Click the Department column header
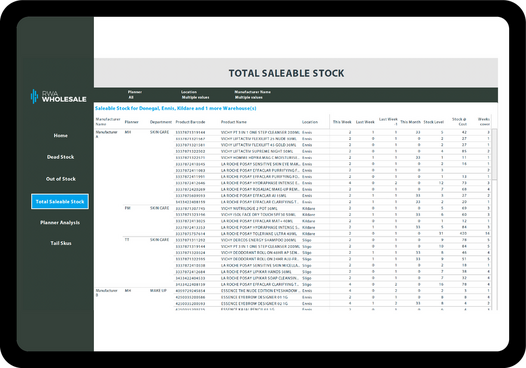 [161, 122]
